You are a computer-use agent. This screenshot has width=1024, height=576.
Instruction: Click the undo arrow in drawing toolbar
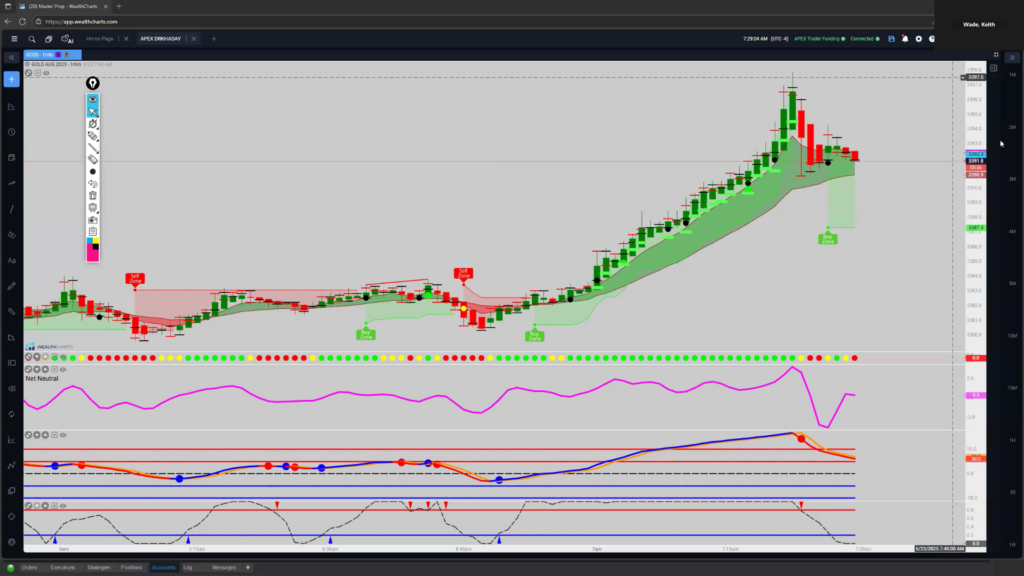(x=93, y=184)
